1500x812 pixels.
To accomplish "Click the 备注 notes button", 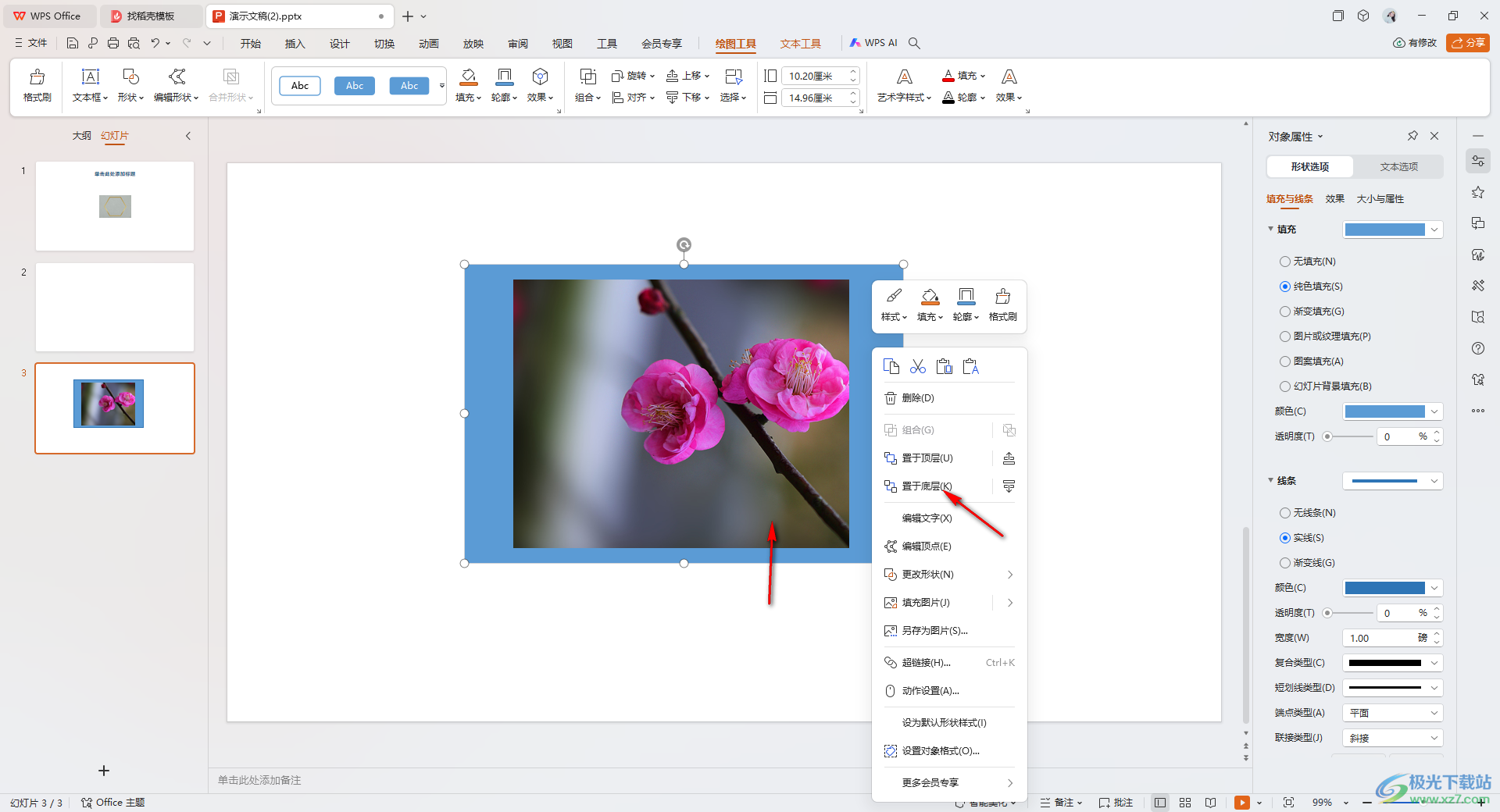I will click(x=1061, y=803).
